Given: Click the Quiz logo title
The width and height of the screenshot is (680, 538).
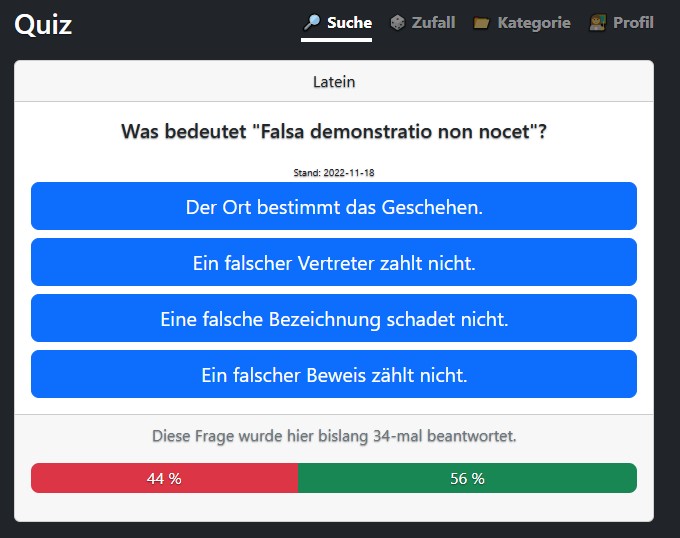Looking at the screenshot, I should (43, 24).
